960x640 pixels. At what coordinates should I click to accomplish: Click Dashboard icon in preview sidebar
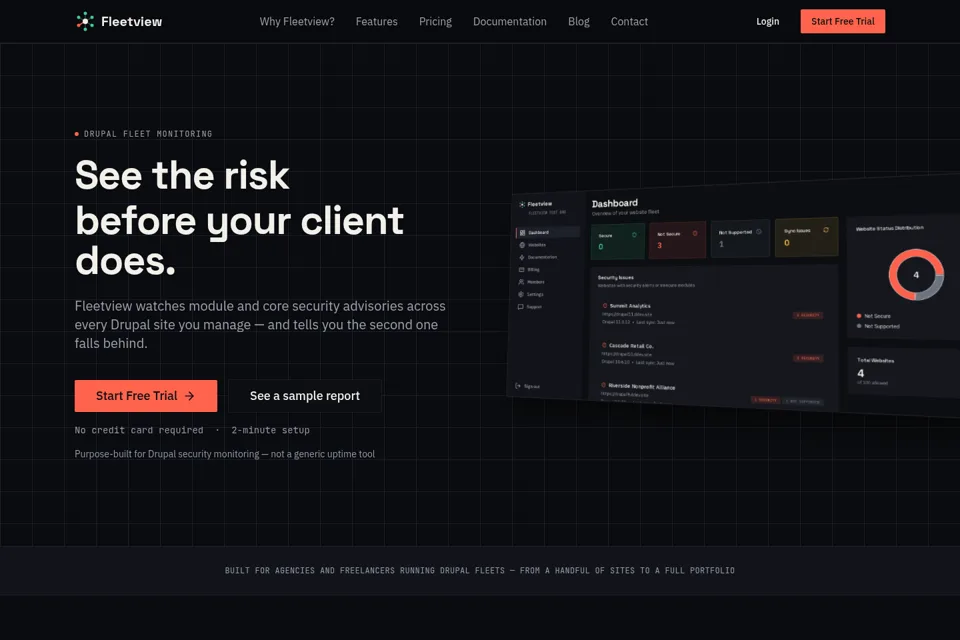(522, 233)
